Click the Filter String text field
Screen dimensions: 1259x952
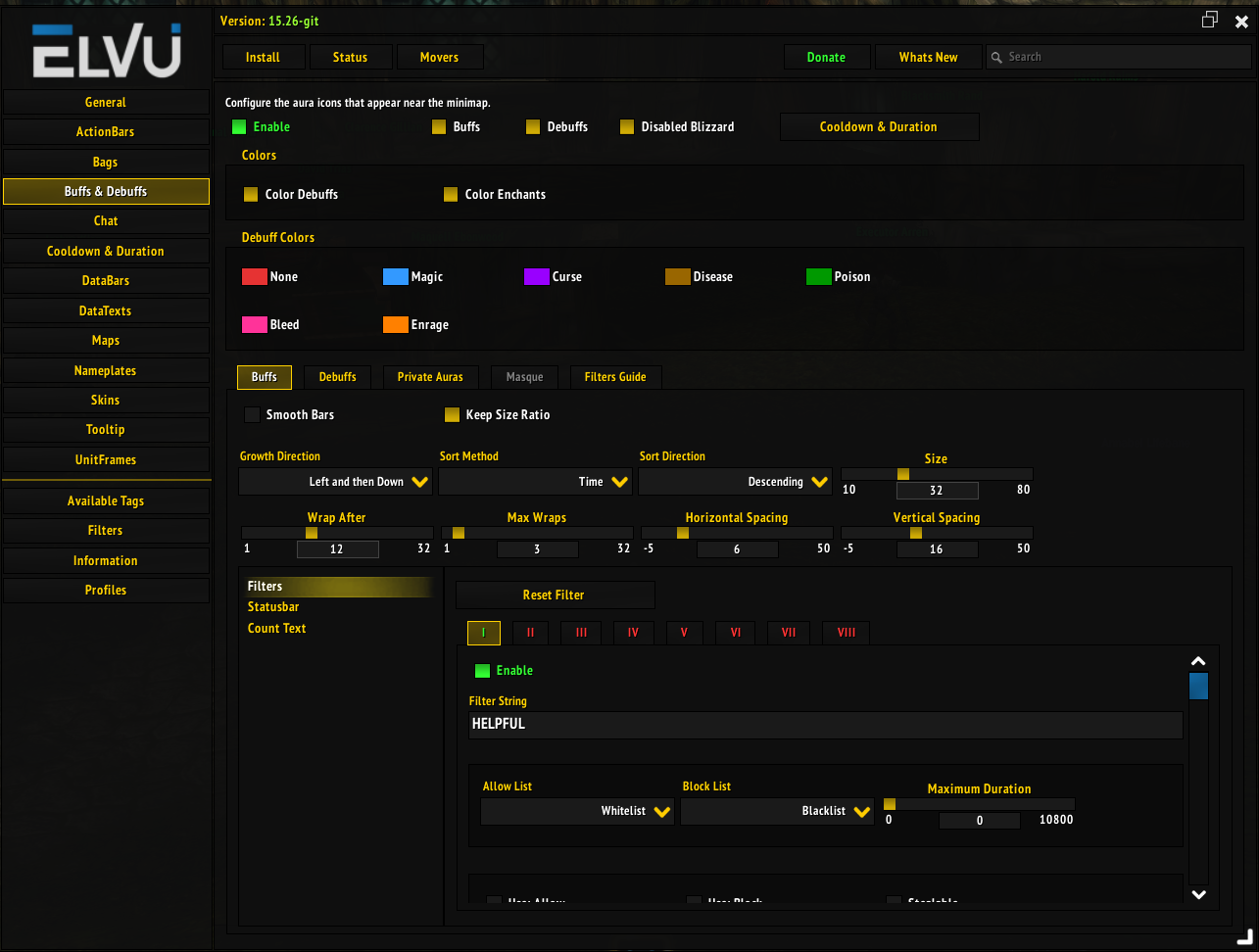[826, 725]
